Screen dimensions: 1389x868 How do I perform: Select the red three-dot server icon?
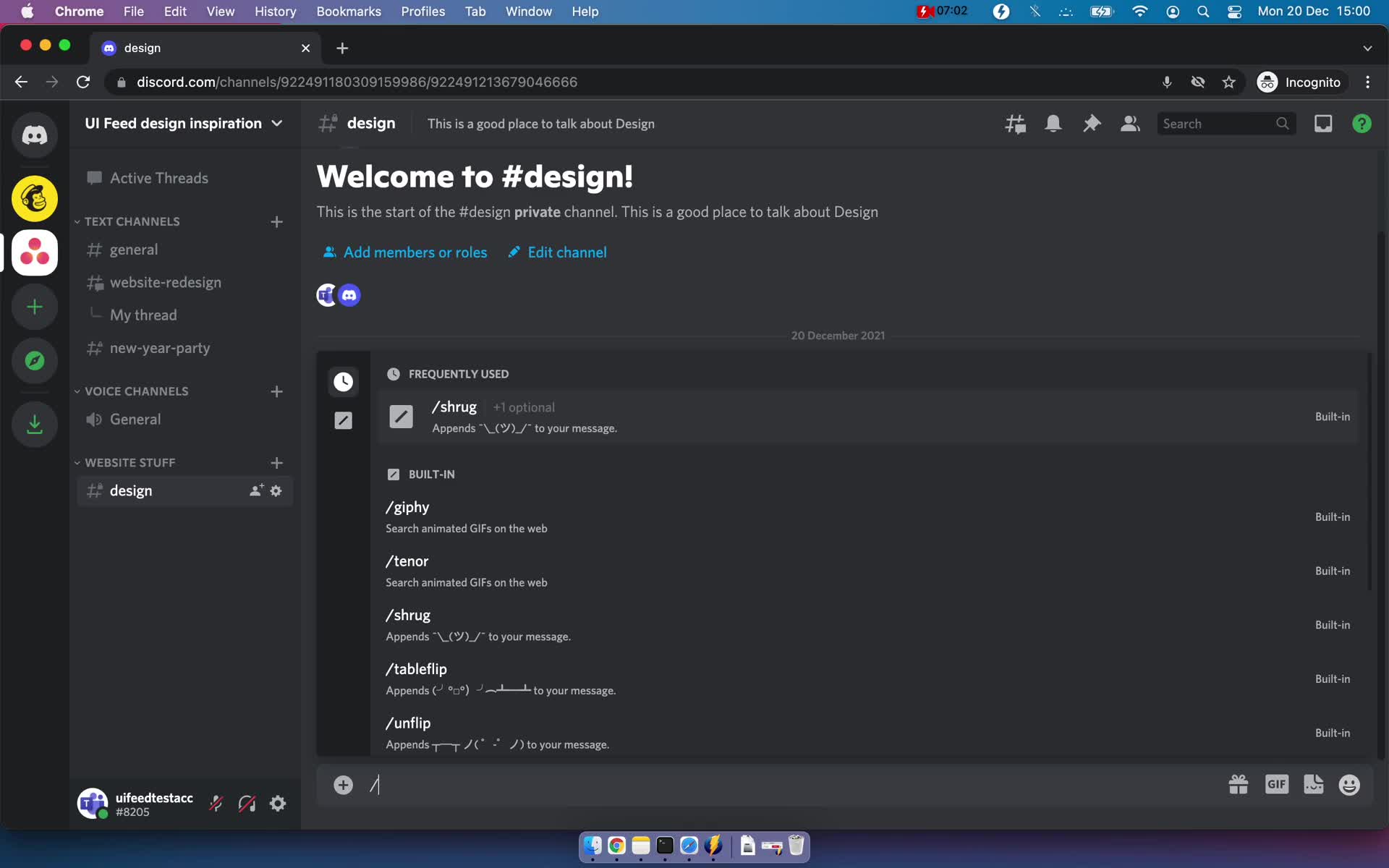(x=34, y=252)
